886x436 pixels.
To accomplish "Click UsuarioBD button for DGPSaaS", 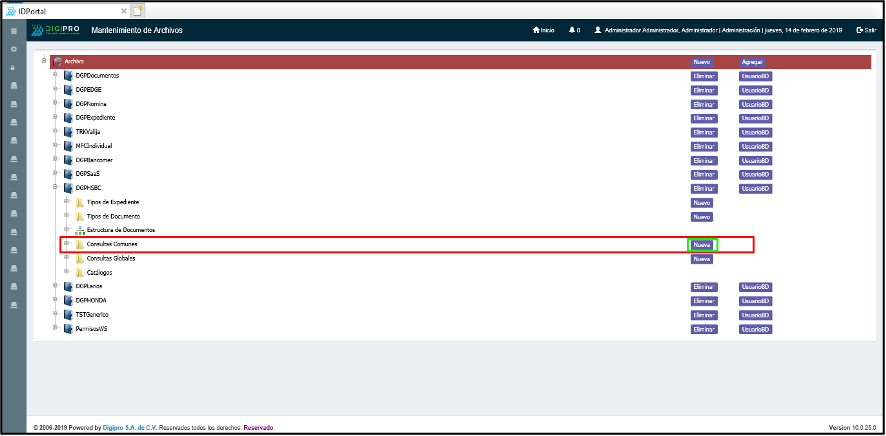I will point(755,174).
